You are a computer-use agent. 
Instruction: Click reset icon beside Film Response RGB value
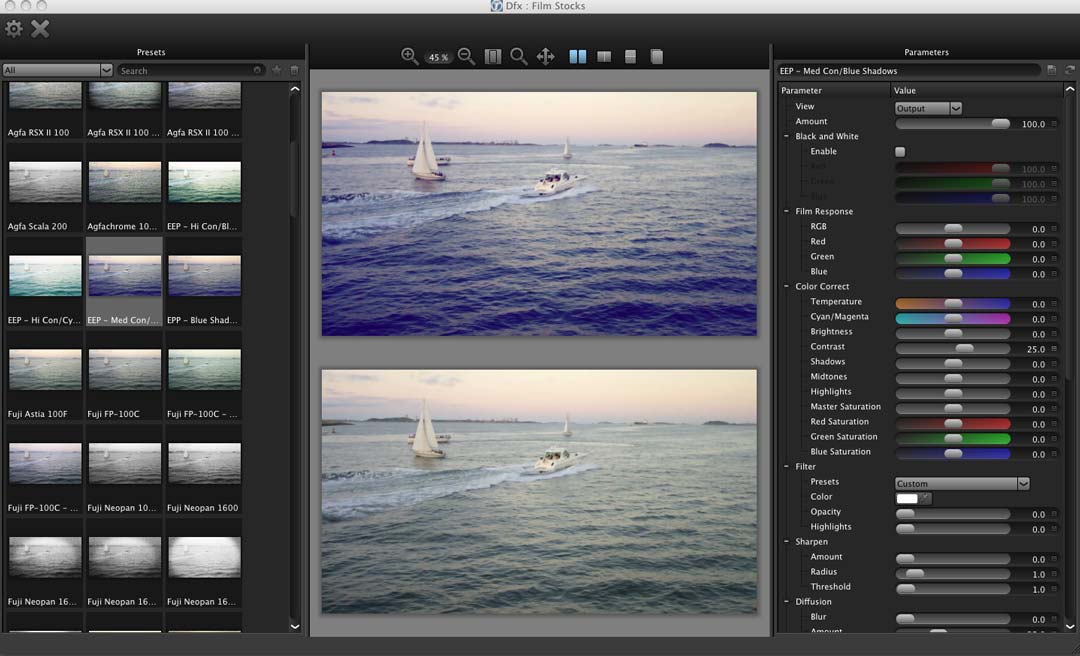(x=1054, y=229)
